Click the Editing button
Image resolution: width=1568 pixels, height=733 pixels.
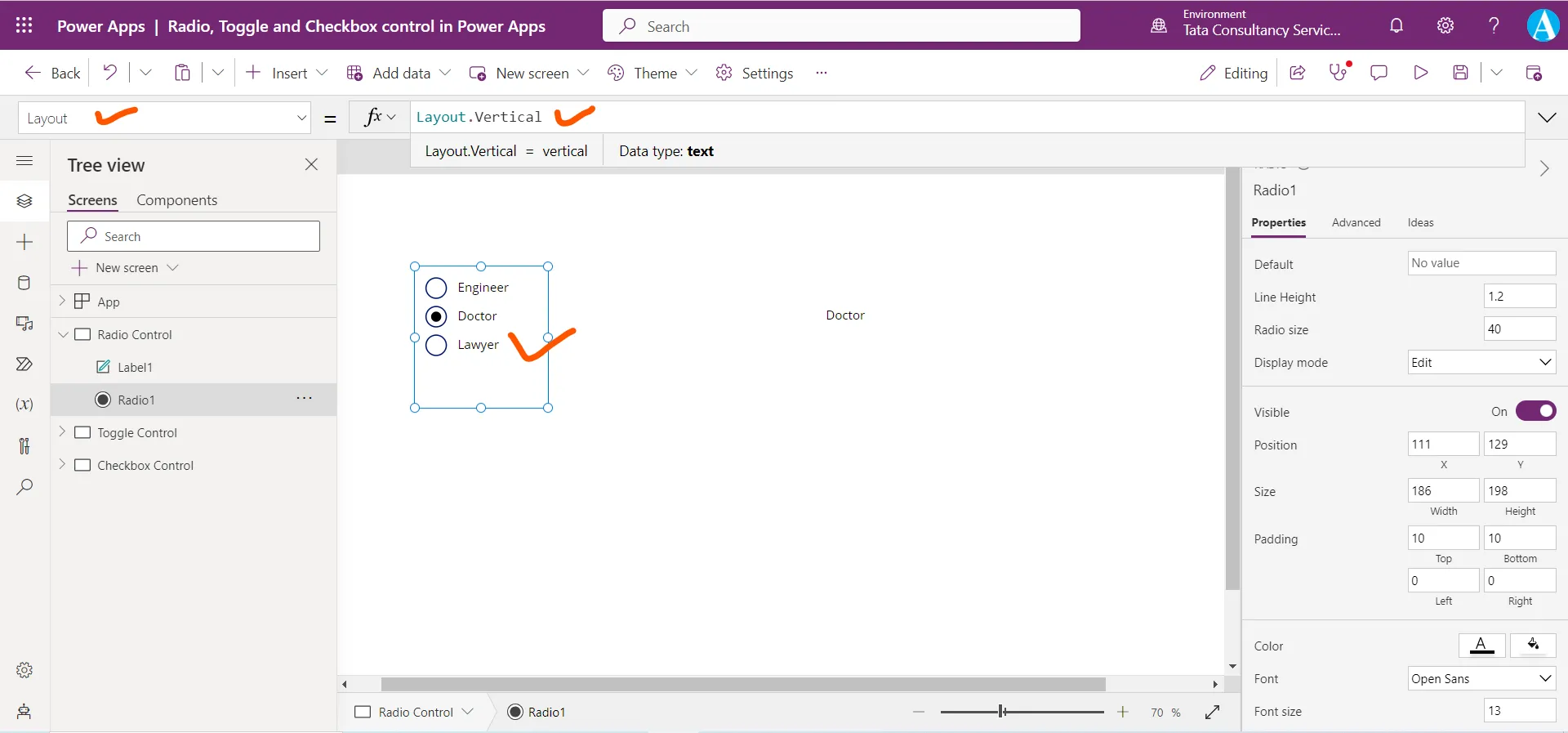tap(1233, 73)
